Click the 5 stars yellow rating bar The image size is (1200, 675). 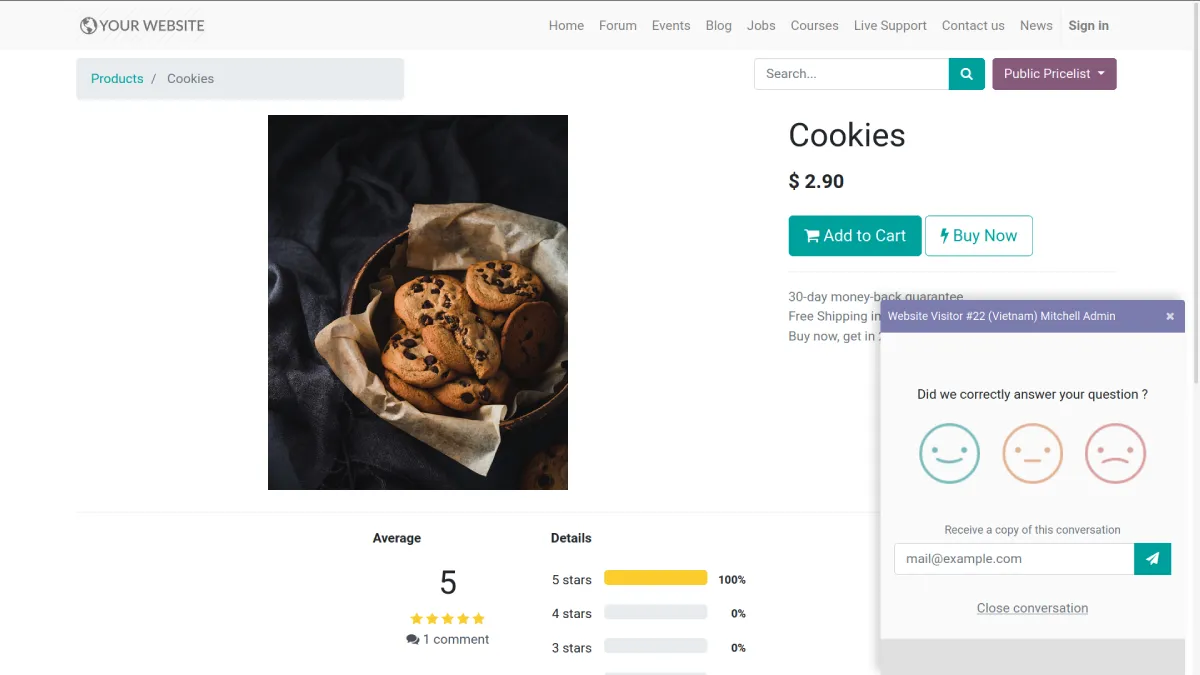[655, 578]
